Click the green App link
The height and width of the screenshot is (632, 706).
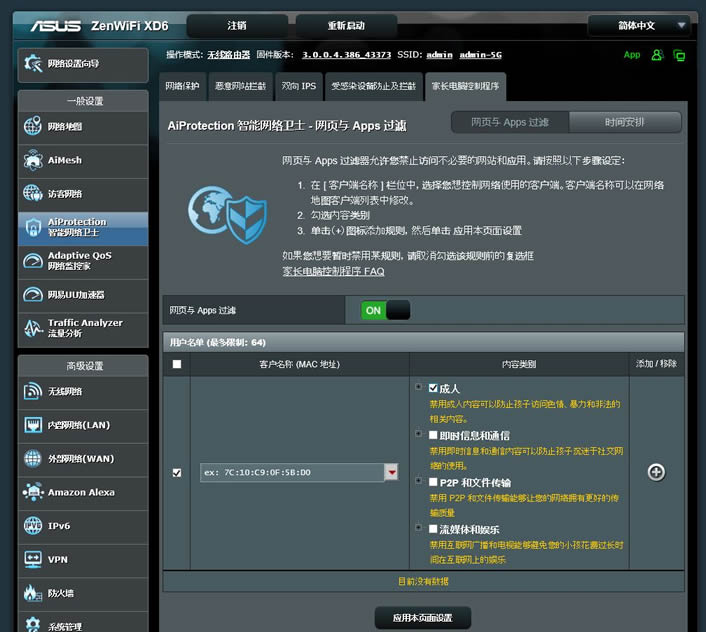[x=632, y=55]
